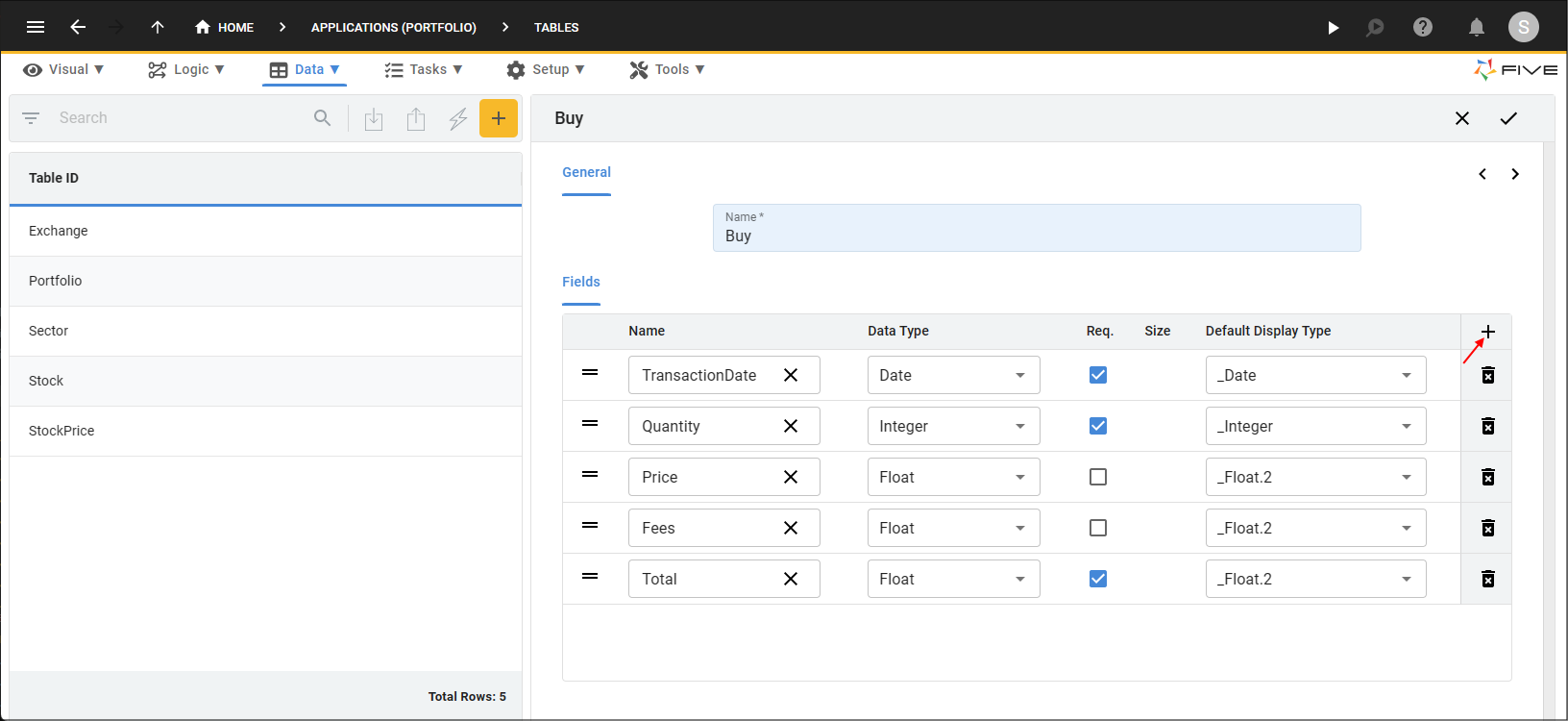Clear the Price field name
The image size is (1568, 721).
tap(791, 477)
